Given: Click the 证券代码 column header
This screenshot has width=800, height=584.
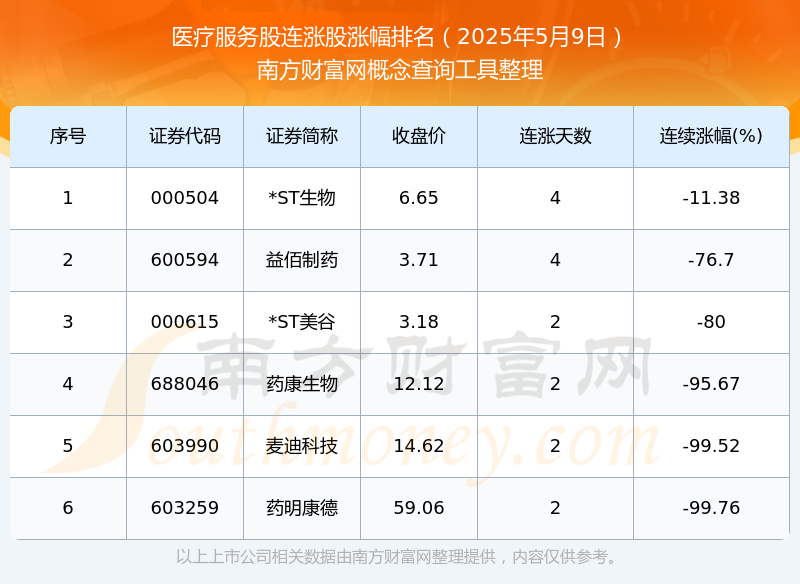Looking at the screenshot, I should point(185,136).
